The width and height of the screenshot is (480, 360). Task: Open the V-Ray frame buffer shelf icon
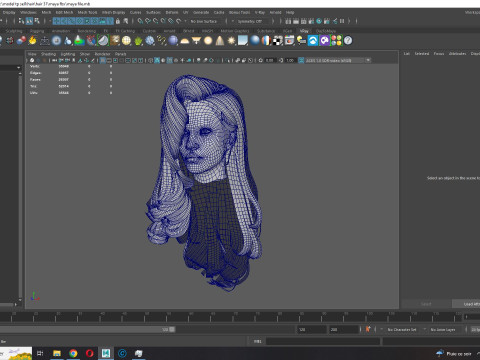pyautogui.click(x=289, y=41)
